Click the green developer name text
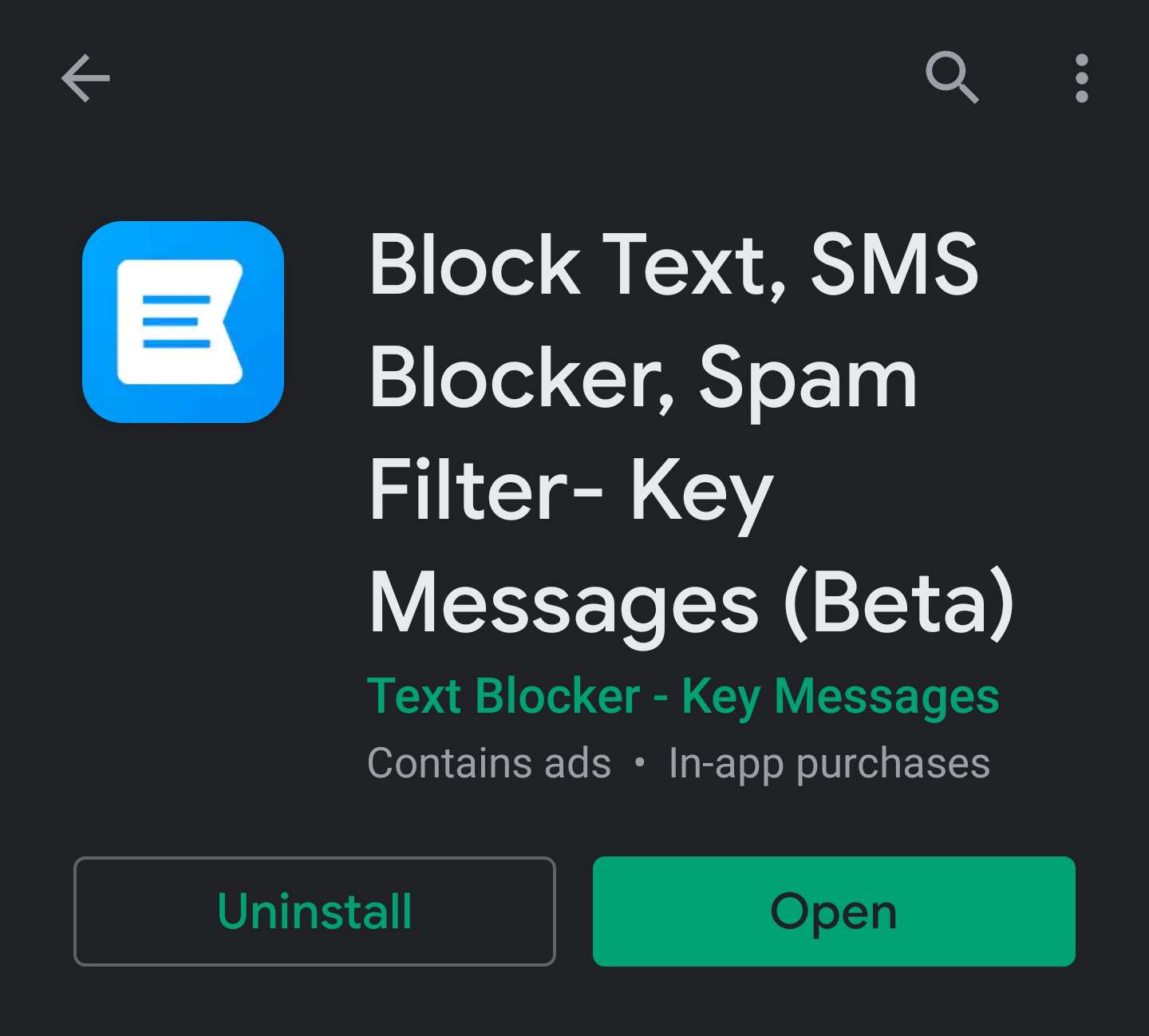1149x1036 pixels. click(682, 696)
